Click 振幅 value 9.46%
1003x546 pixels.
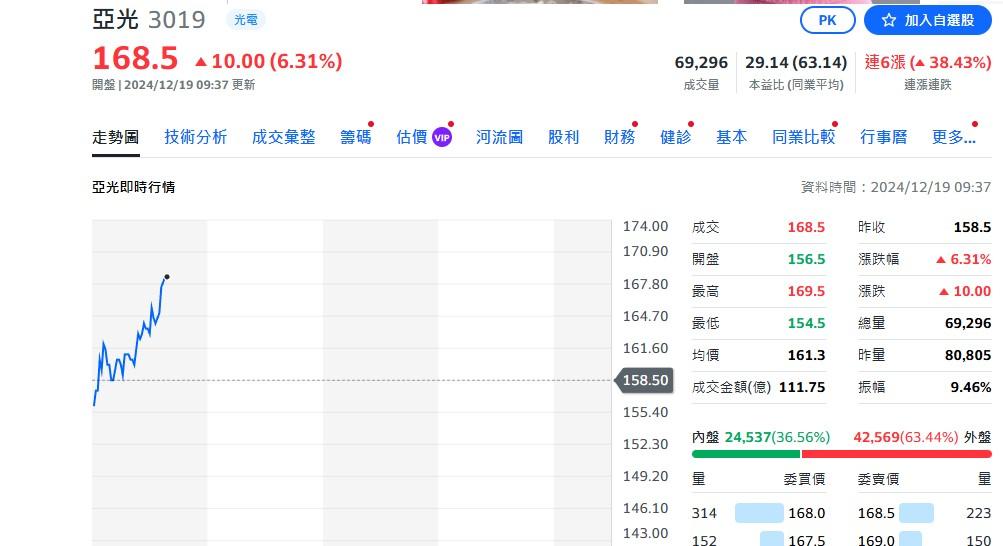tap(970, 387)
